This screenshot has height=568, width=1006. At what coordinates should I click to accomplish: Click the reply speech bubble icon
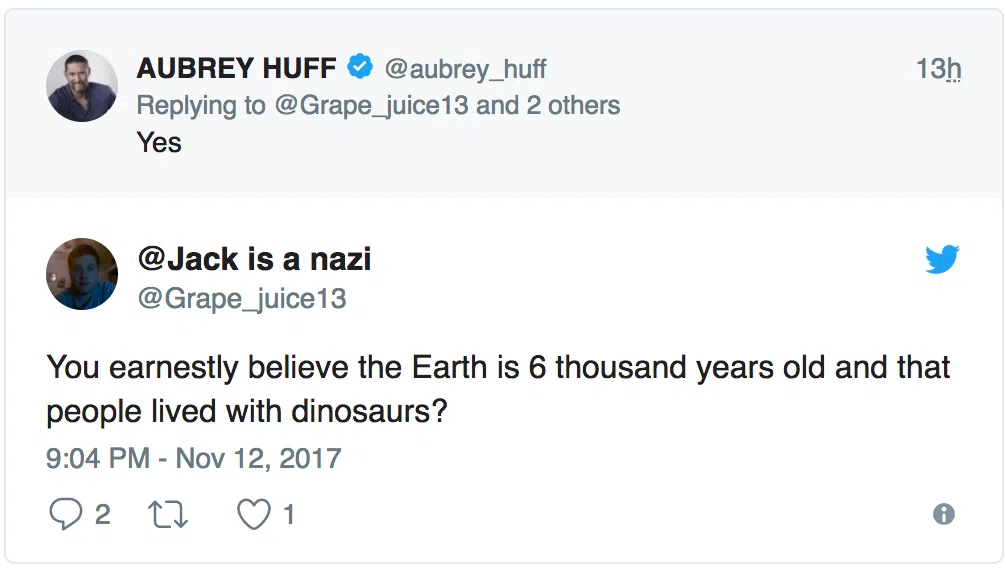65,515
